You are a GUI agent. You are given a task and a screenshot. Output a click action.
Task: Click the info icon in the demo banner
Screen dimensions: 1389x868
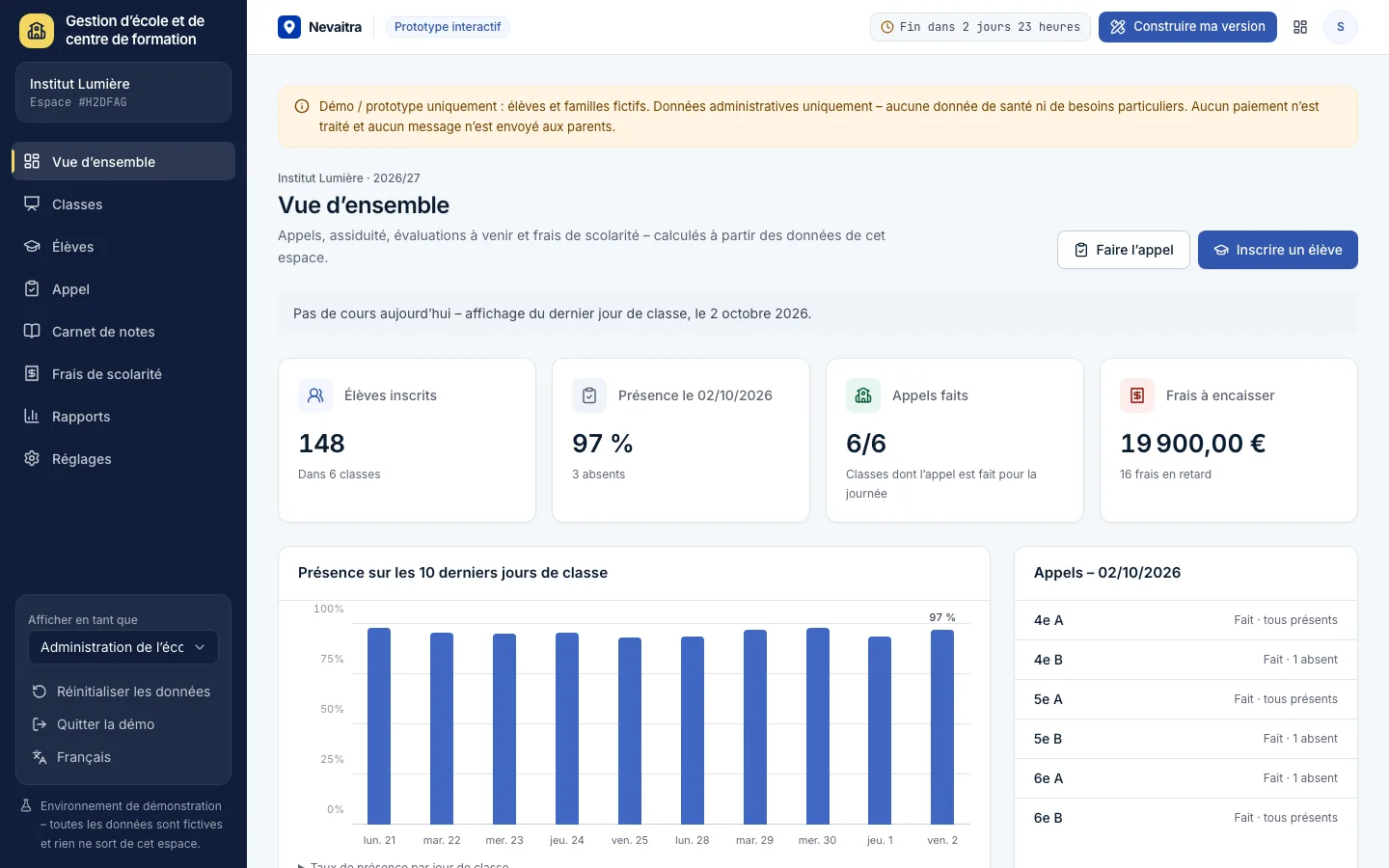pyautogui.click(x=302, y=107)
